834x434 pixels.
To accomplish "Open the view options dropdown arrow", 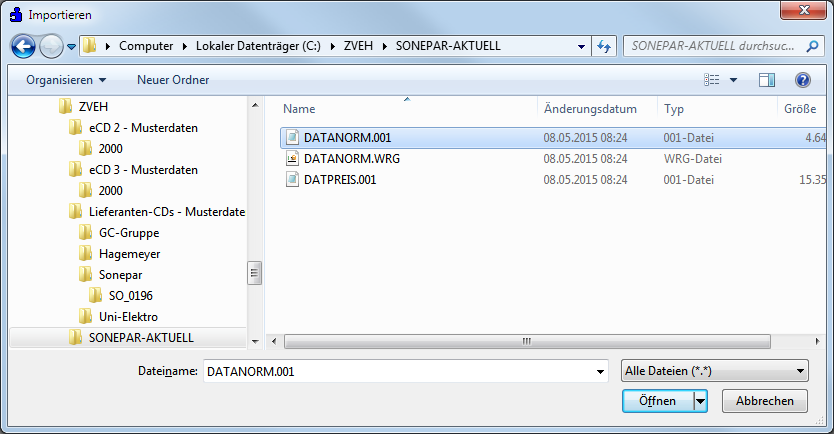I will pos(733,80).
